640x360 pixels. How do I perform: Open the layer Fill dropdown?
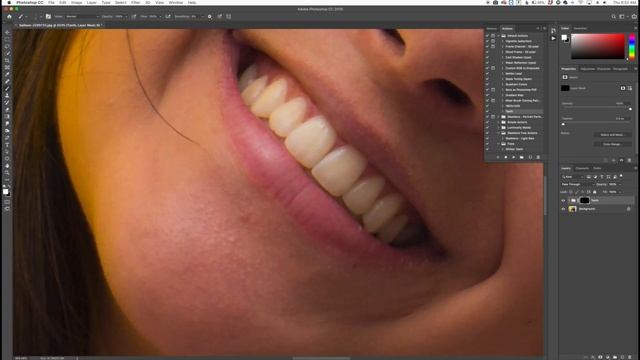click(x=619, y=192)
